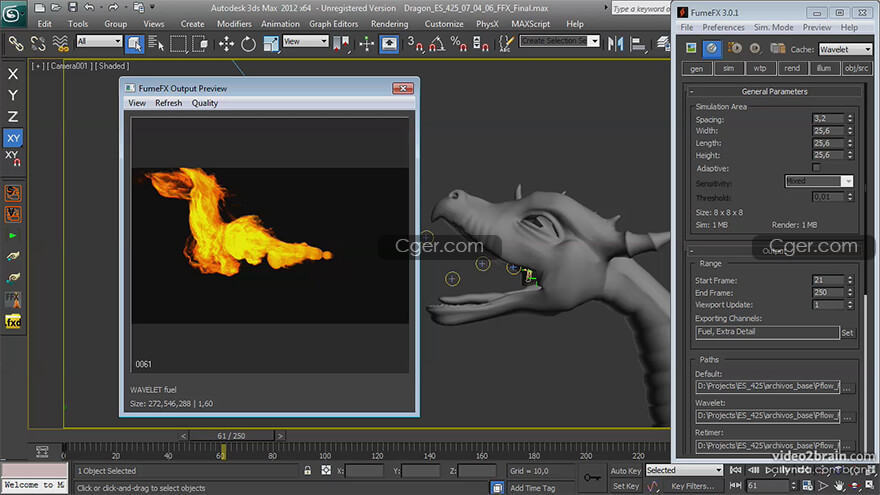Viewport: 880px width, 495px height.
Task: Select the XY plane constraint
Action: click(13, 138)
